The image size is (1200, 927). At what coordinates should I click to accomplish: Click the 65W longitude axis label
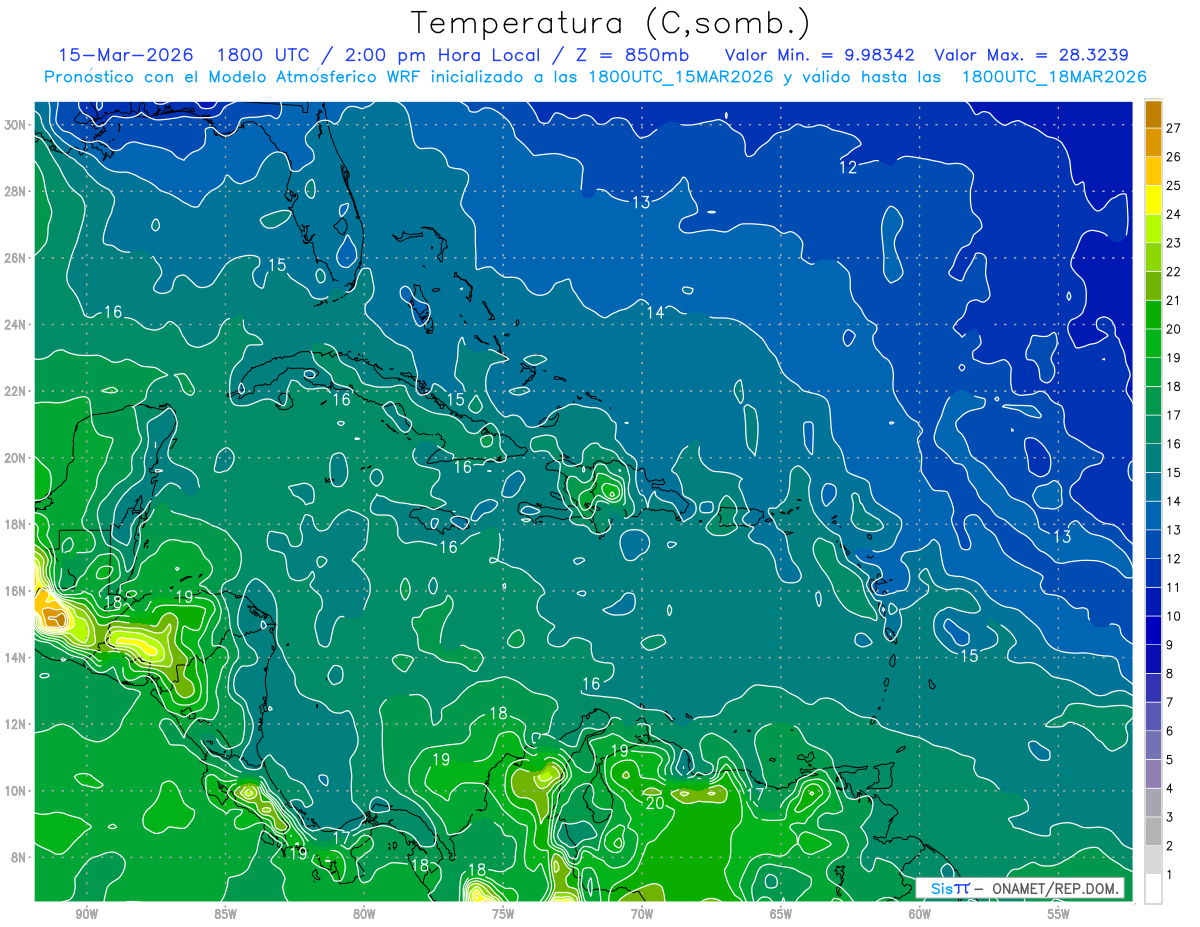click(x=781, y=914)
